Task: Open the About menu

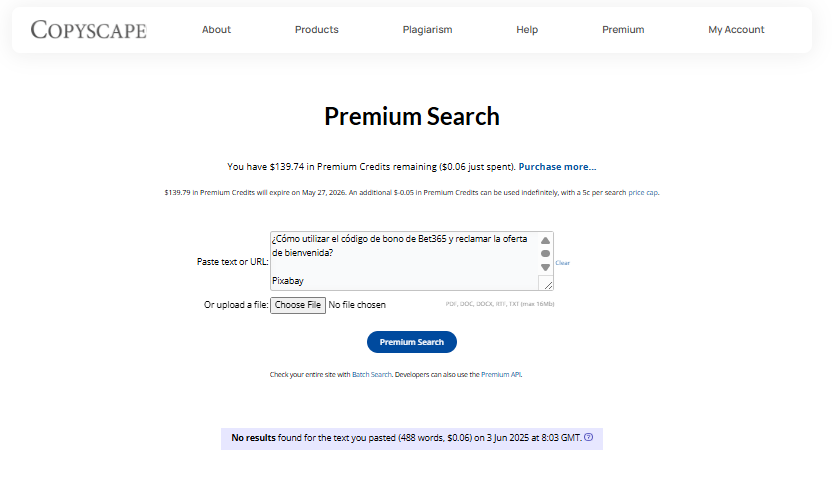Action: point(216,30)
